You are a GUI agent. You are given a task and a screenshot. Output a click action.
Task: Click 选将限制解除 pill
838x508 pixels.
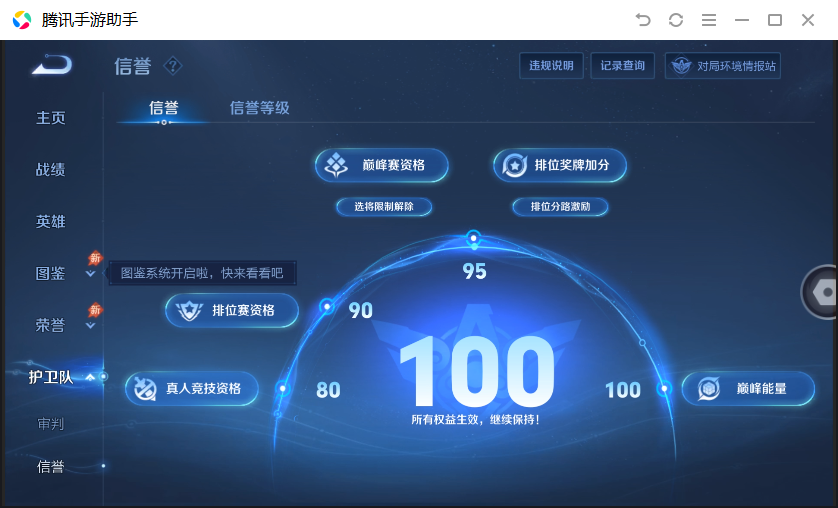point(384,207)
